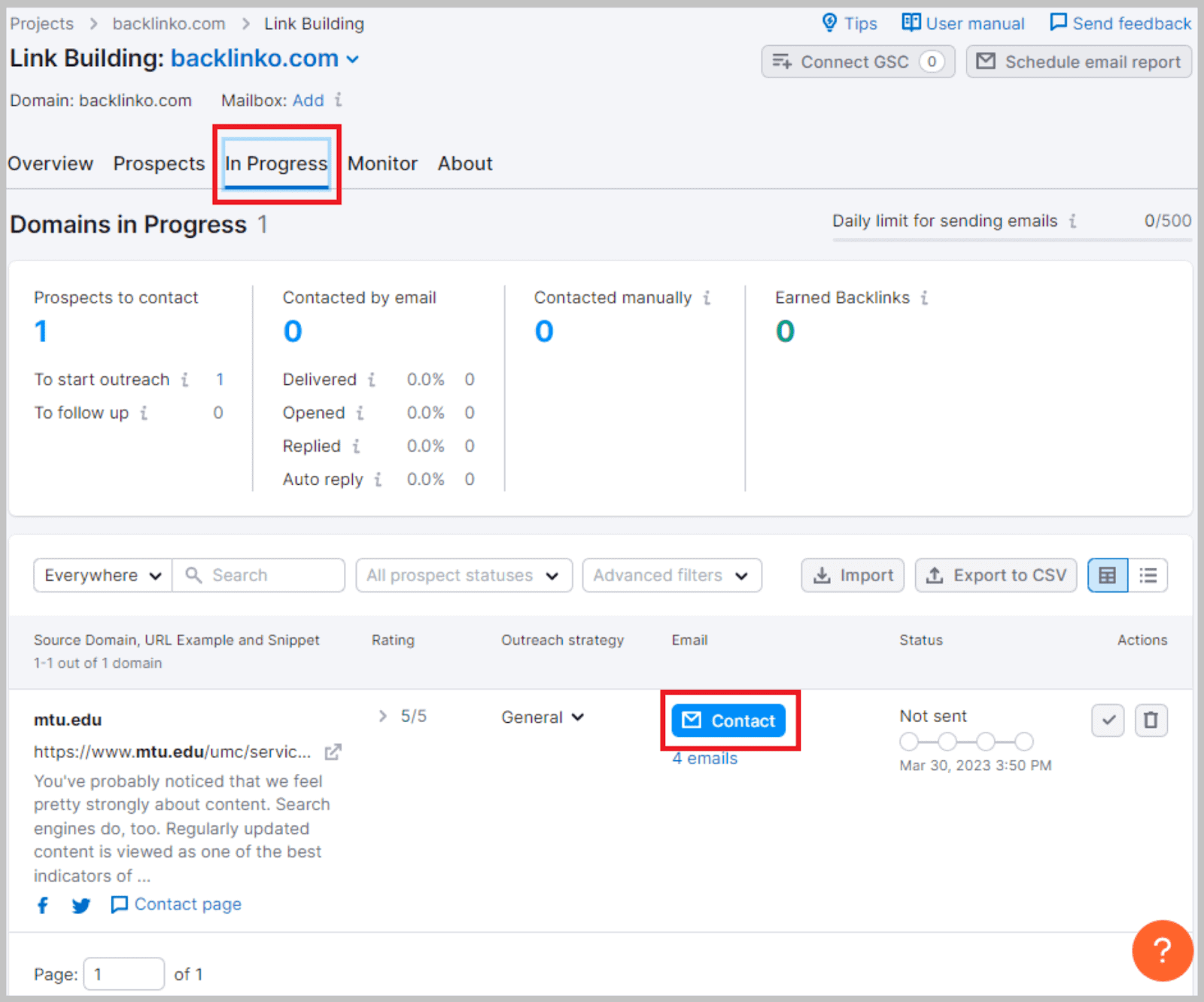Open General outreach strategy dropdown
This screenshot has height=1002, width=1204.
pos(543,717)
